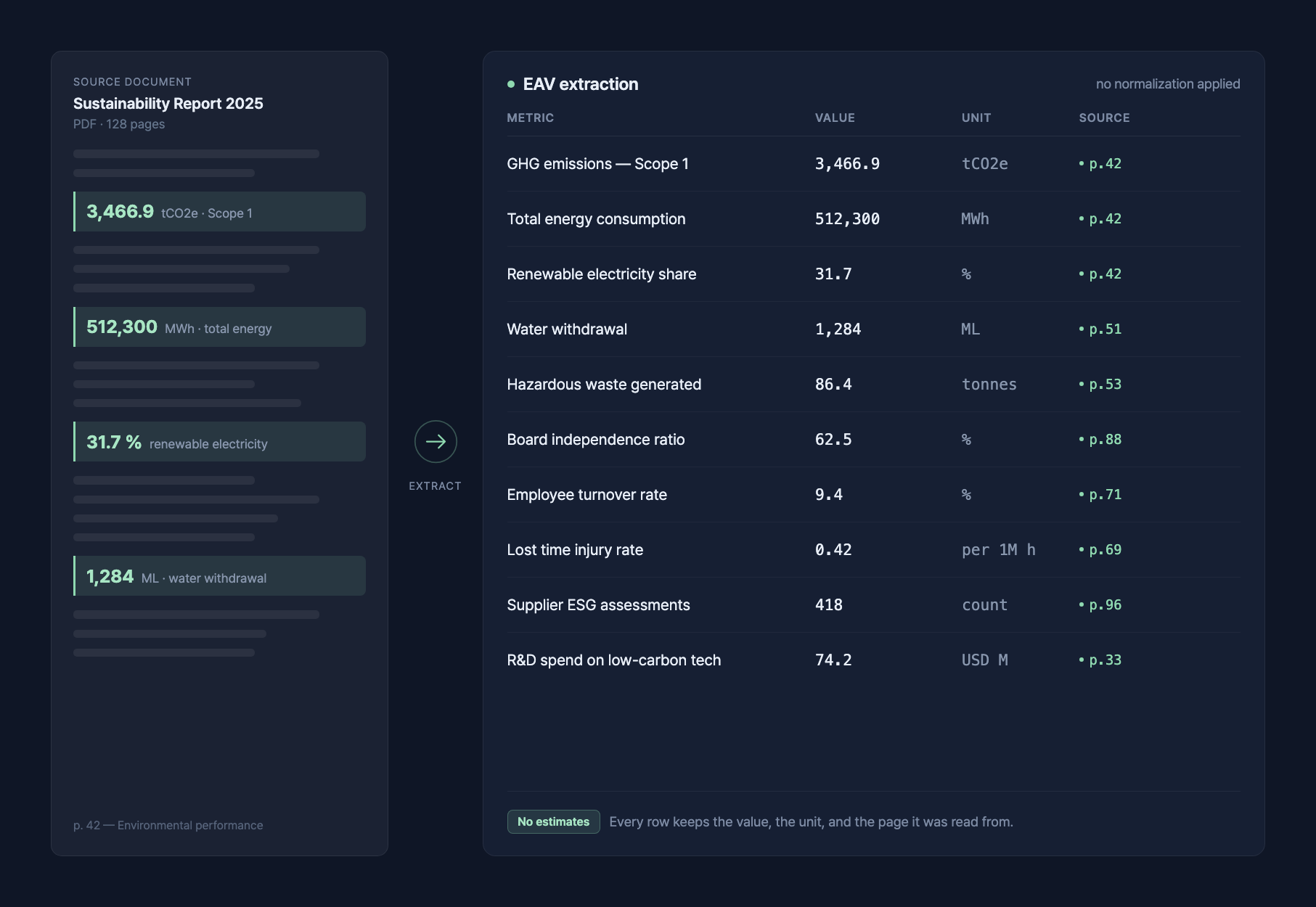Click the 31.7 value in the extraction table
The image size is (1316, 907).
pos(833,274)
